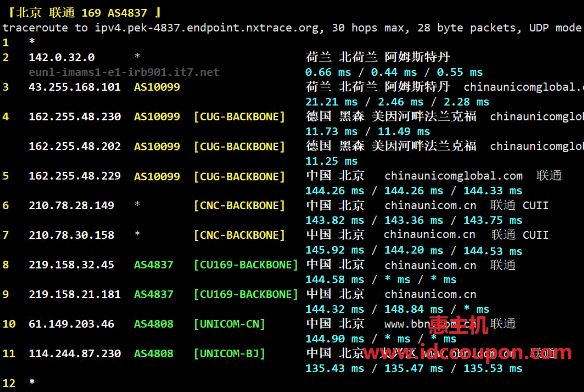
Task: Click CUG-BACKBONE tag on 162.255.48.229 row
Action: (x=239, y=176)
